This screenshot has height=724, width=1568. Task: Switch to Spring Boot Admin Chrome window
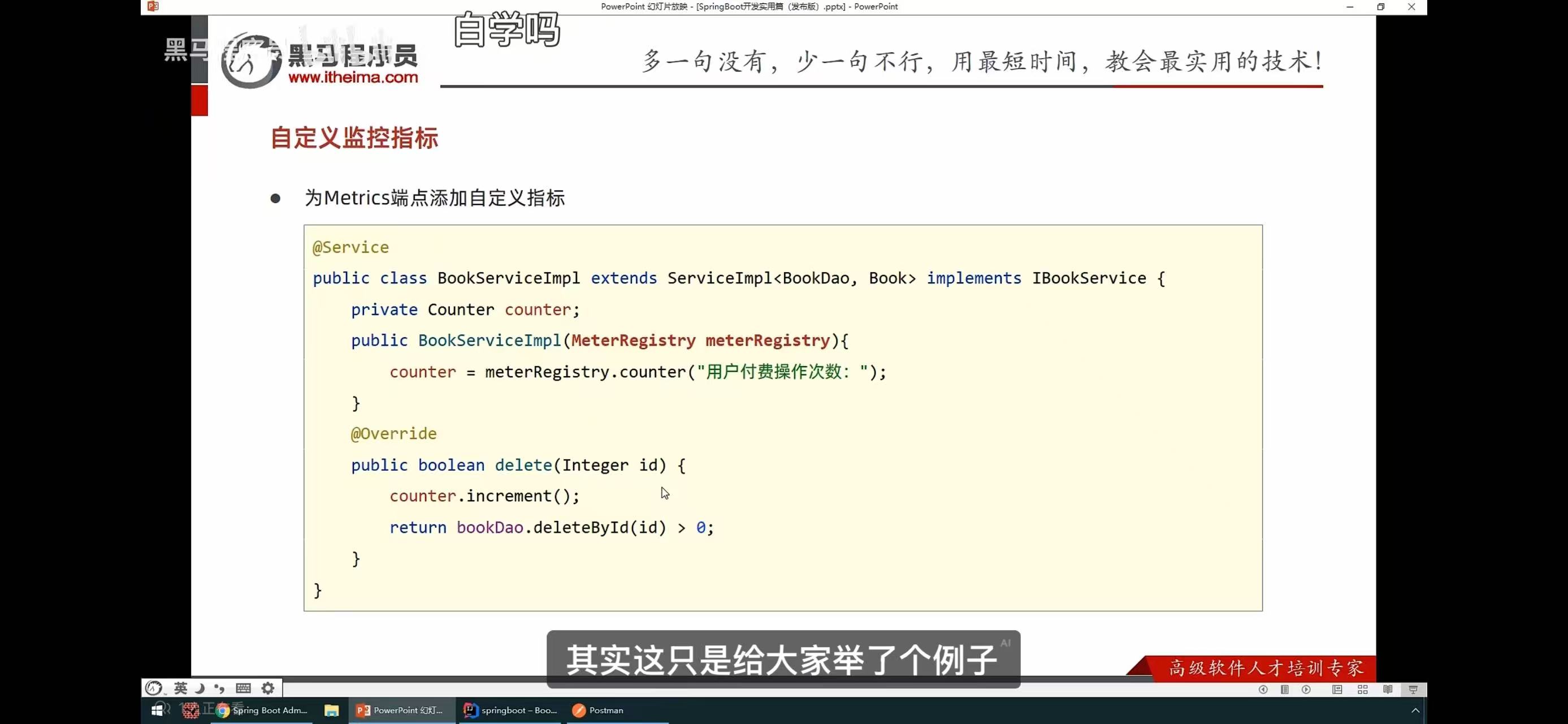coord(262,710)
